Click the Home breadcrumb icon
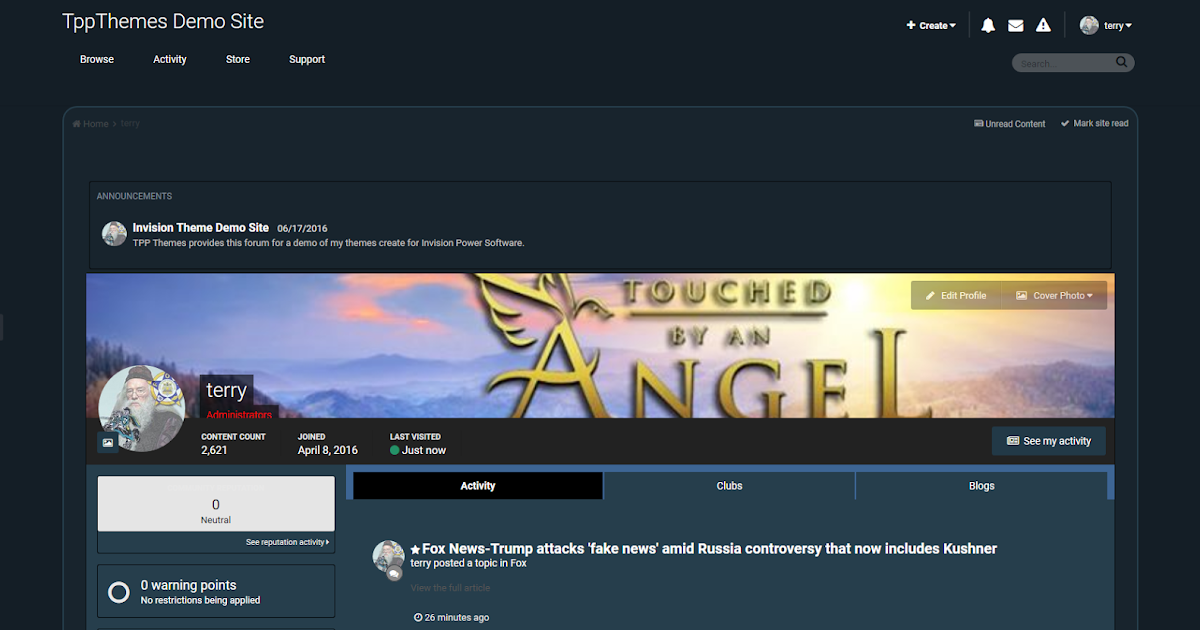This screenshot has width=1200, height=630. pyautogui.click(x=77, y=124)
